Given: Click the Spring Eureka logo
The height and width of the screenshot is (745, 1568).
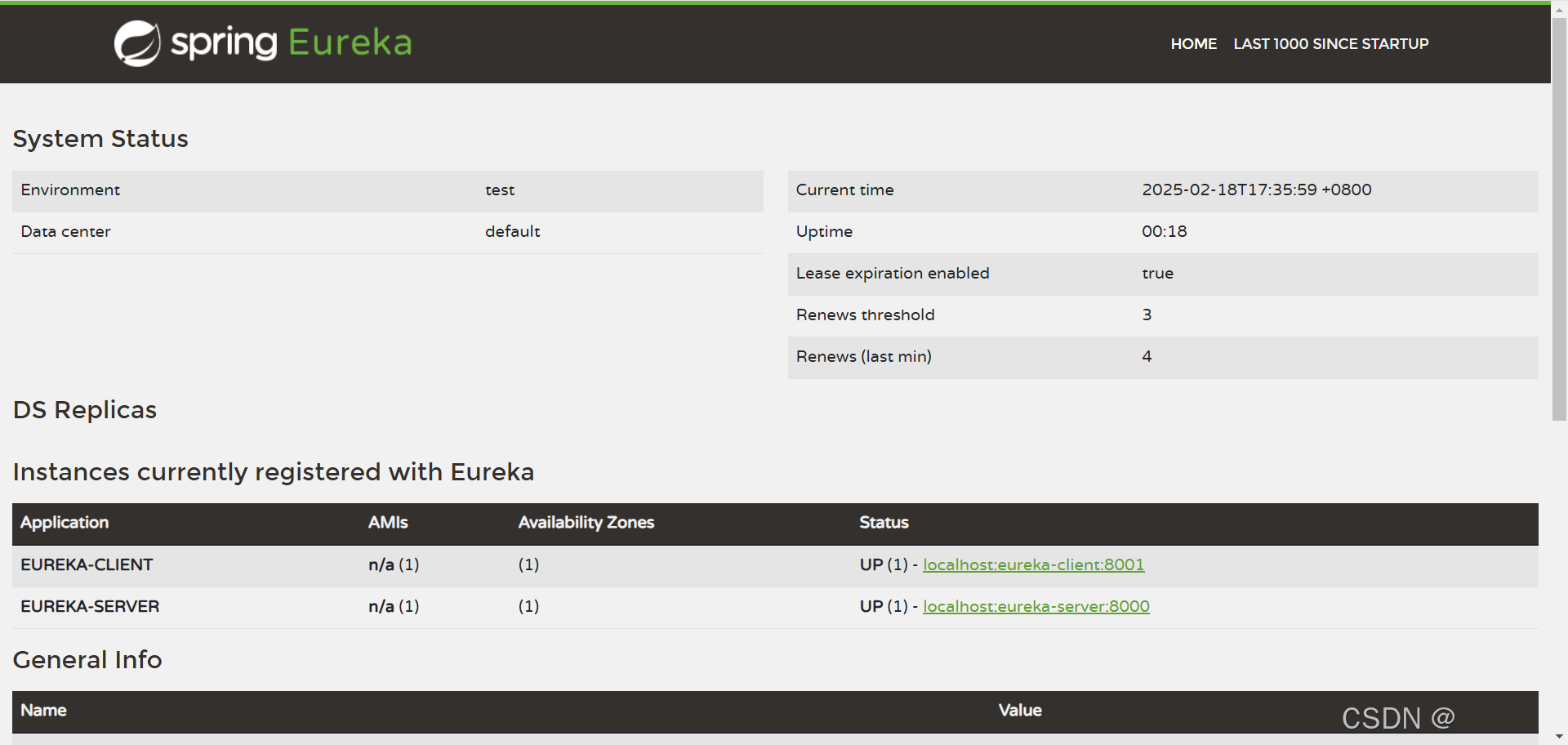Looking at the screenshot, I should 263,43.
